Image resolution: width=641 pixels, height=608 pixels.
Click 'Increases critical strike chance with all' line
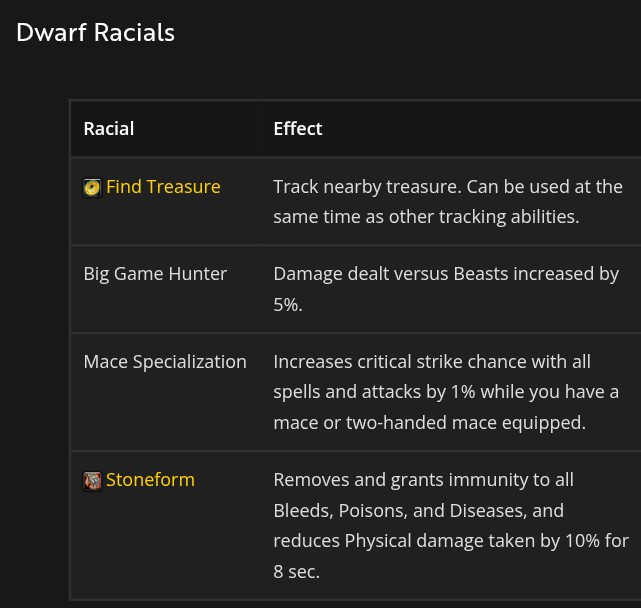[x=432, y=362]
